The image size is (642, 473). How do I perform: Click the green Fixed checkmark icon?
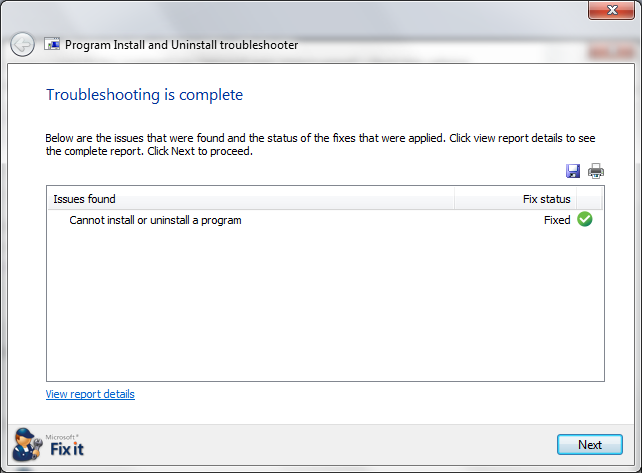pos(585,219)
